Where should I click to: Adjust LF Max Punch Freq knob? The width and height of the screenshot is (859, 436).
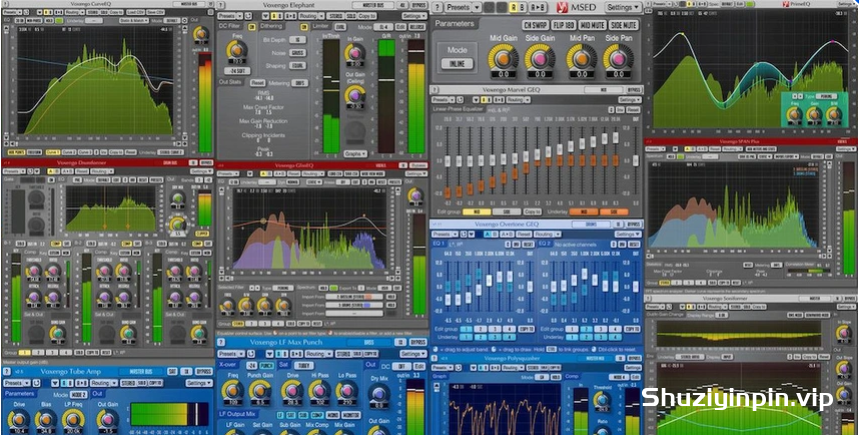[232, 390]
